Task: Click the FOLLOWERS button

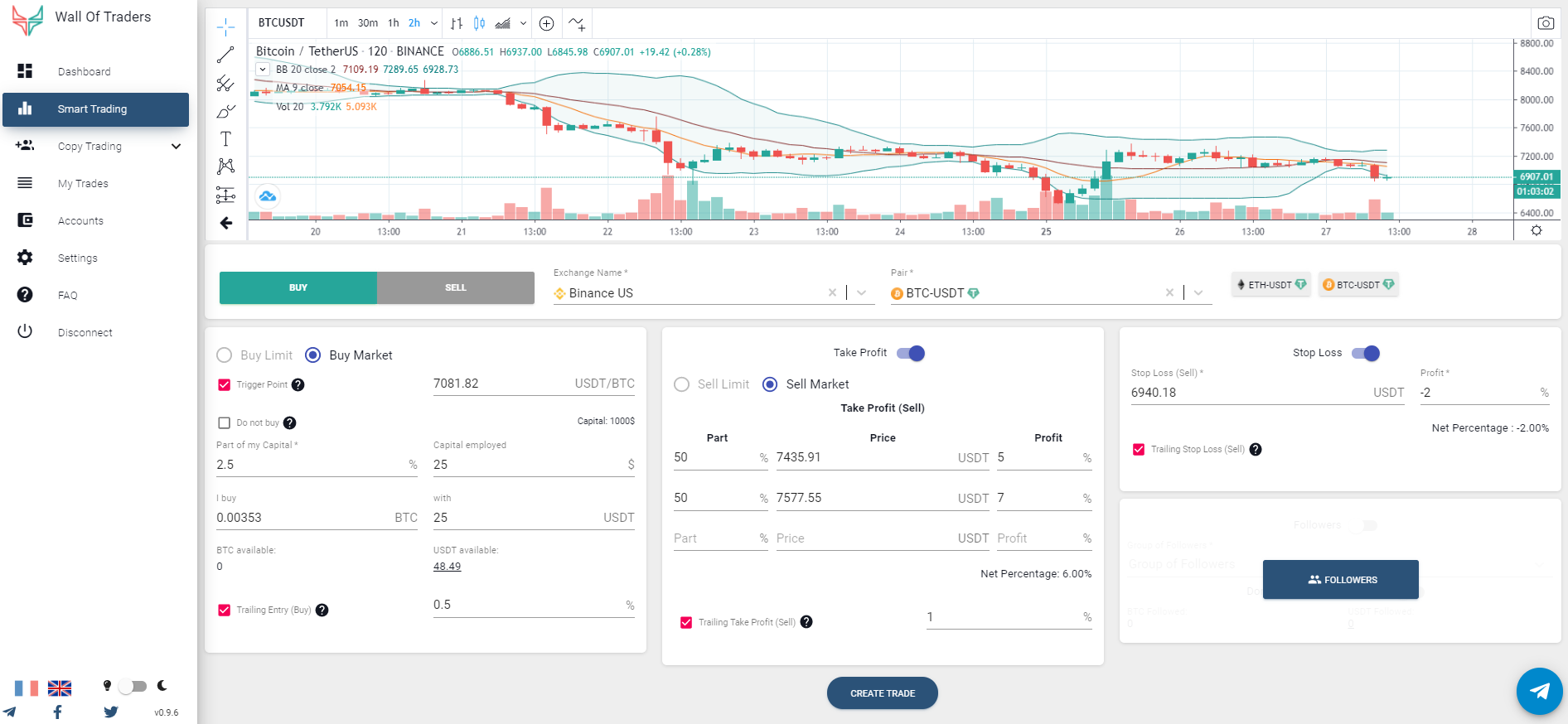Action: click(x=1341, y=580)
